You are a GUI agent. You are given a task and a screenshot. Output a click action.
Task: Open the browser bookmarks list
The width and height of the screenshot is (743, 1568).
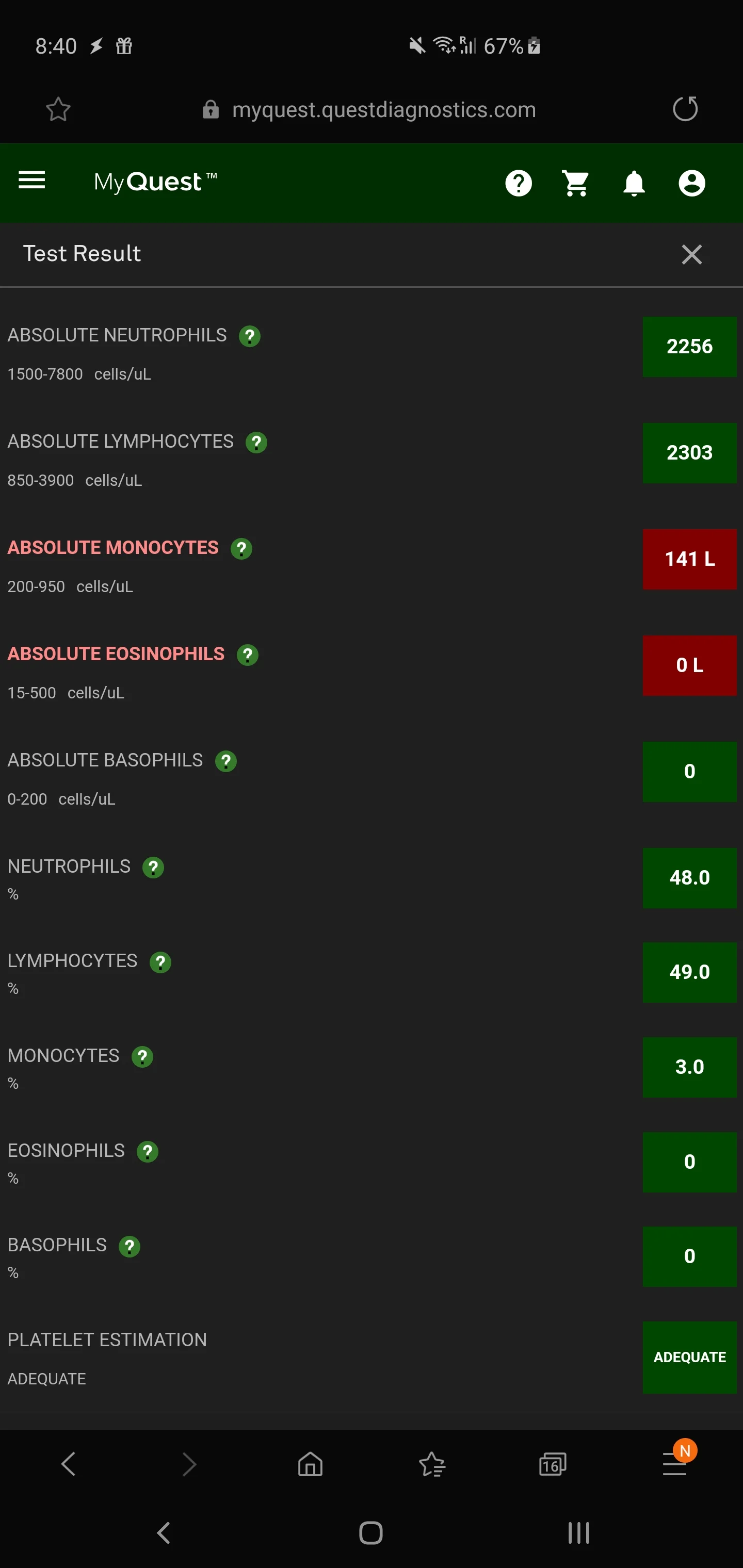(x=432, y=1464)
